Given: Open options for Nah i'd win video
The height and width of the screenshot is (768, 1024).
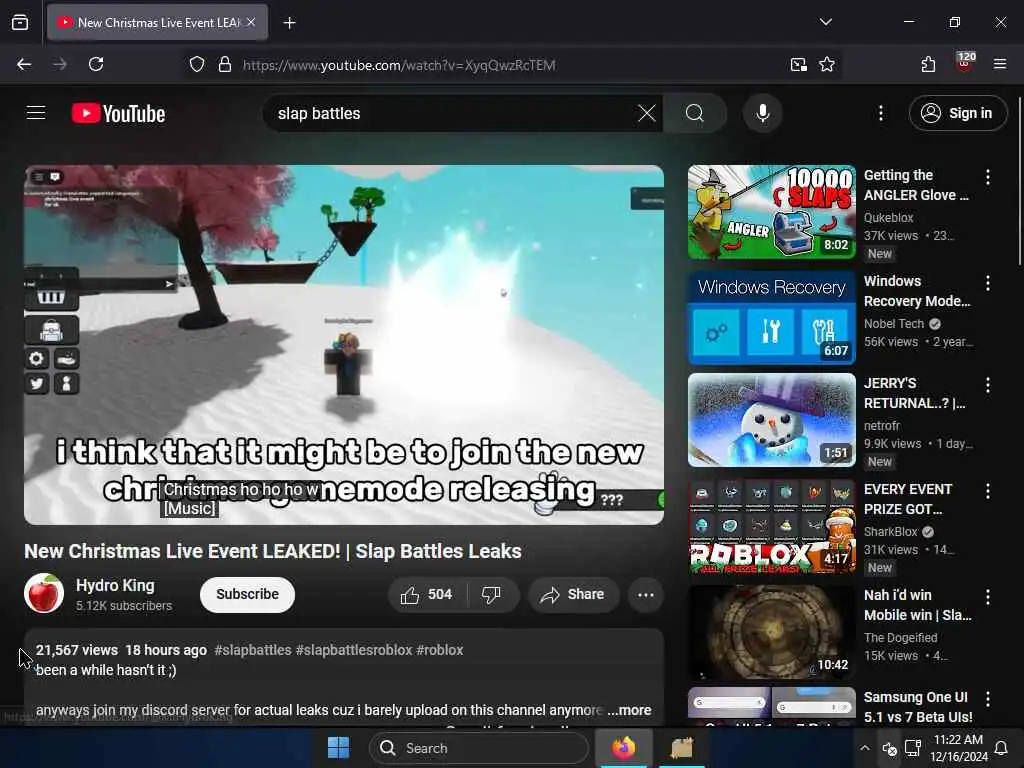Looking at the screenshot, I should tap(987, 596).
